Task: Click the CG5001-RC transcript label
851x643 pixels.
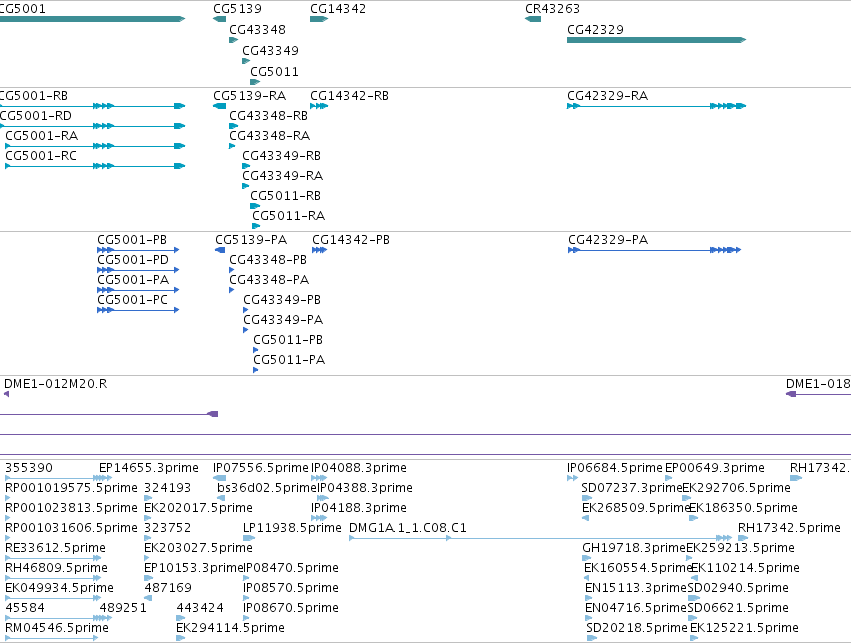Action: coord(41,156)
